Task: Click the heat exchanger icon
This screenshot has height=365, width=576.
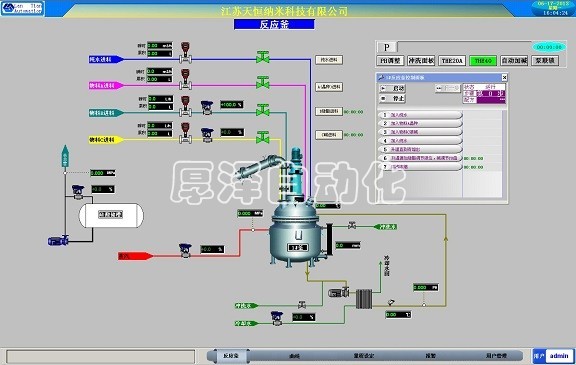Action: click(x=364, y=298)
